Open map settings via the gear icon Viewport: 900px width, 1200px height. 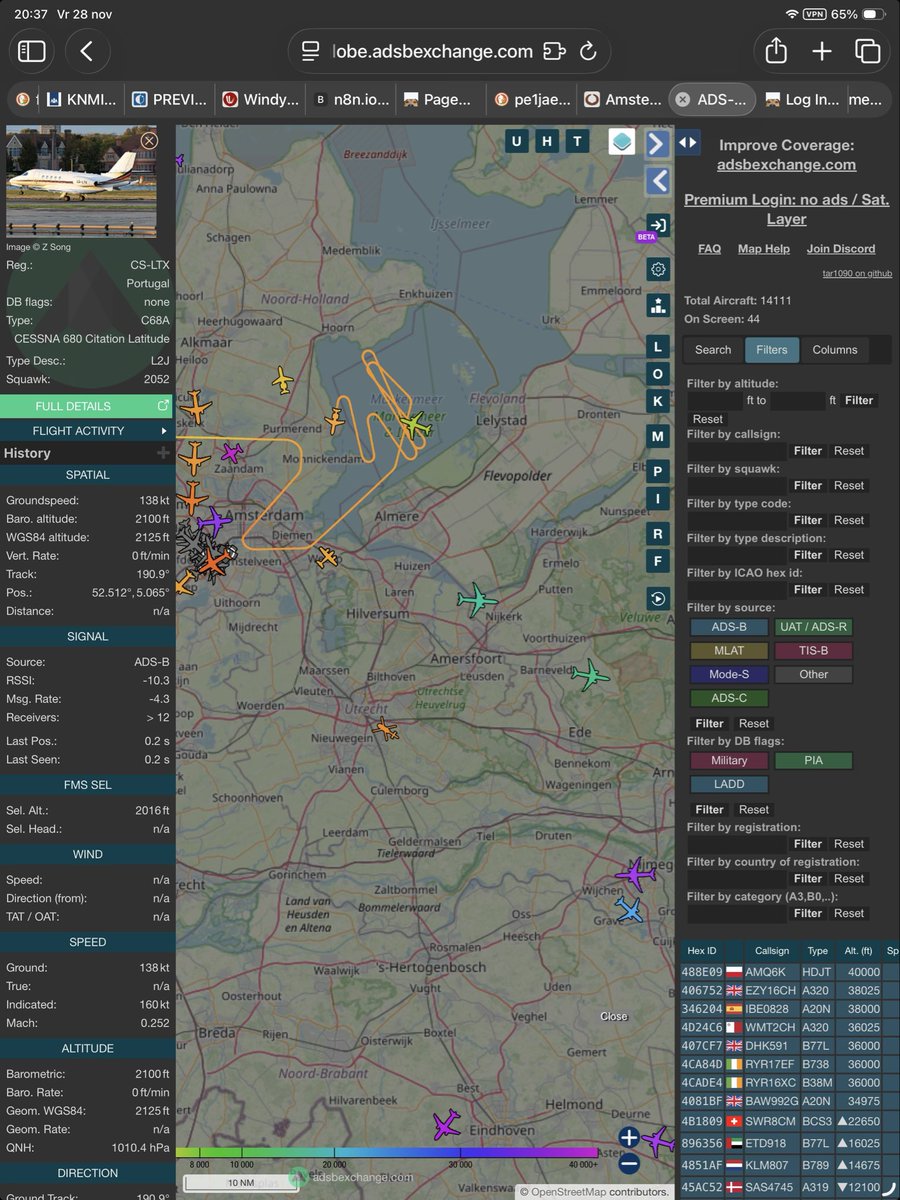pyautogui.click(x=657, y=268)
